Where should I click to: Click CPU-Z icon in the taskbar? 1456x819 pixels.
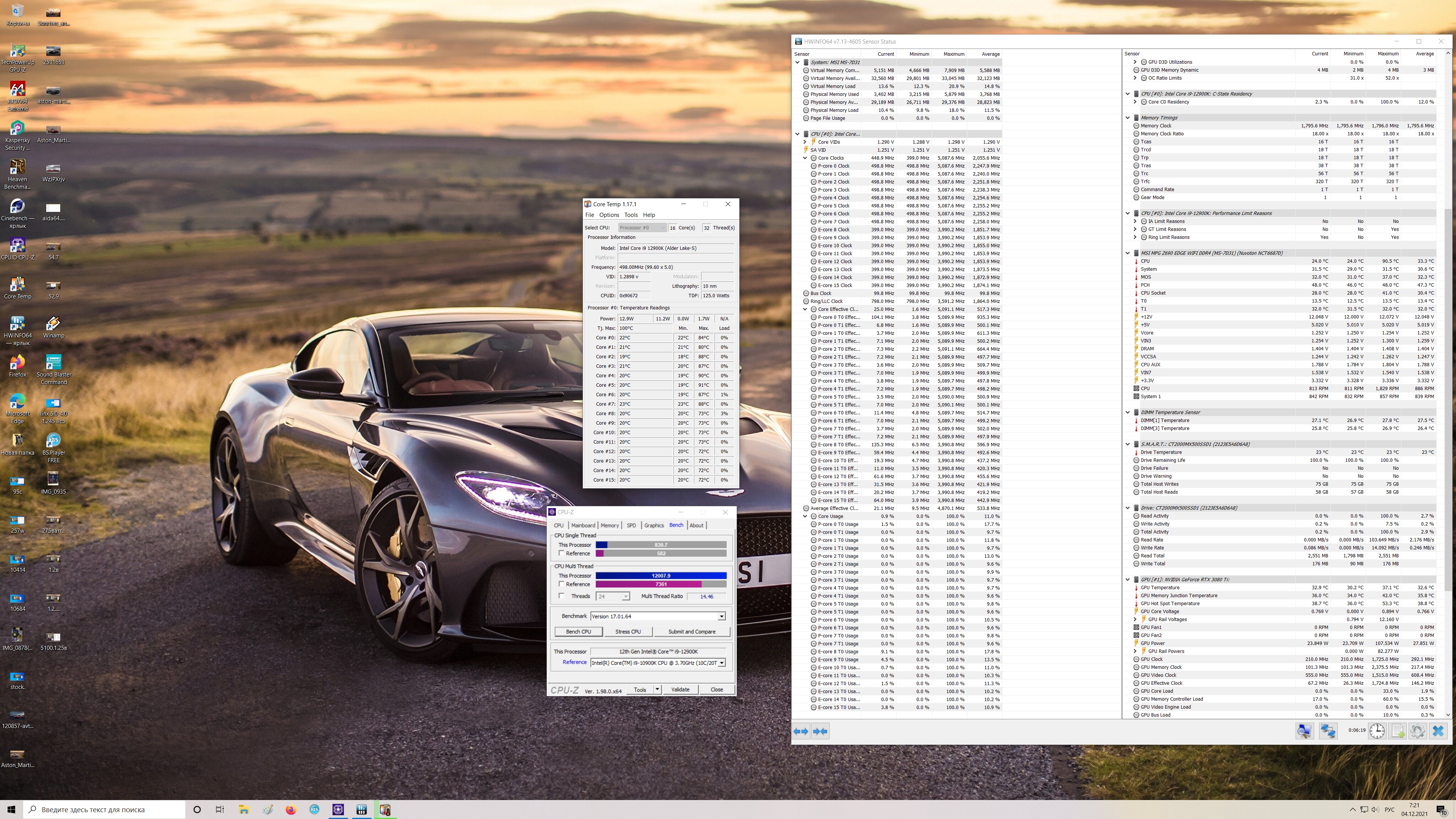(338, 810)
